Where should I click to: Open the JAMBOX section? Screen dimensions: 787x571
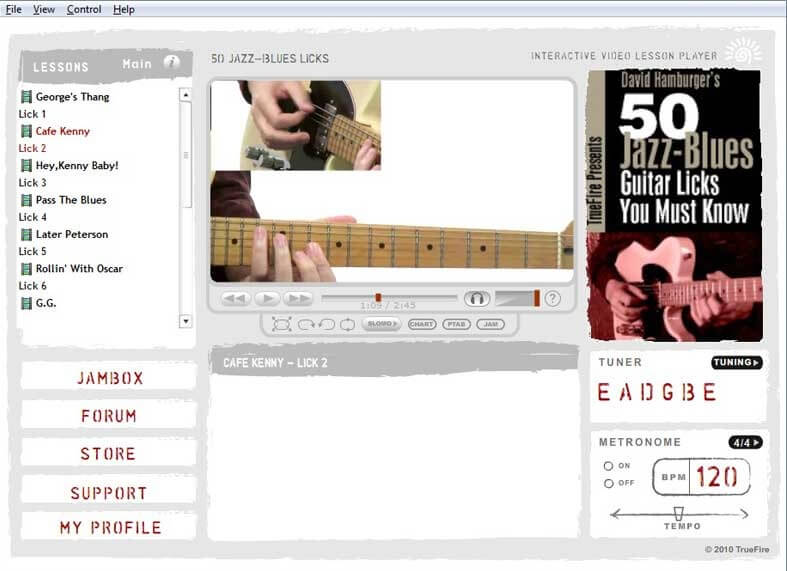coord(109,378)
